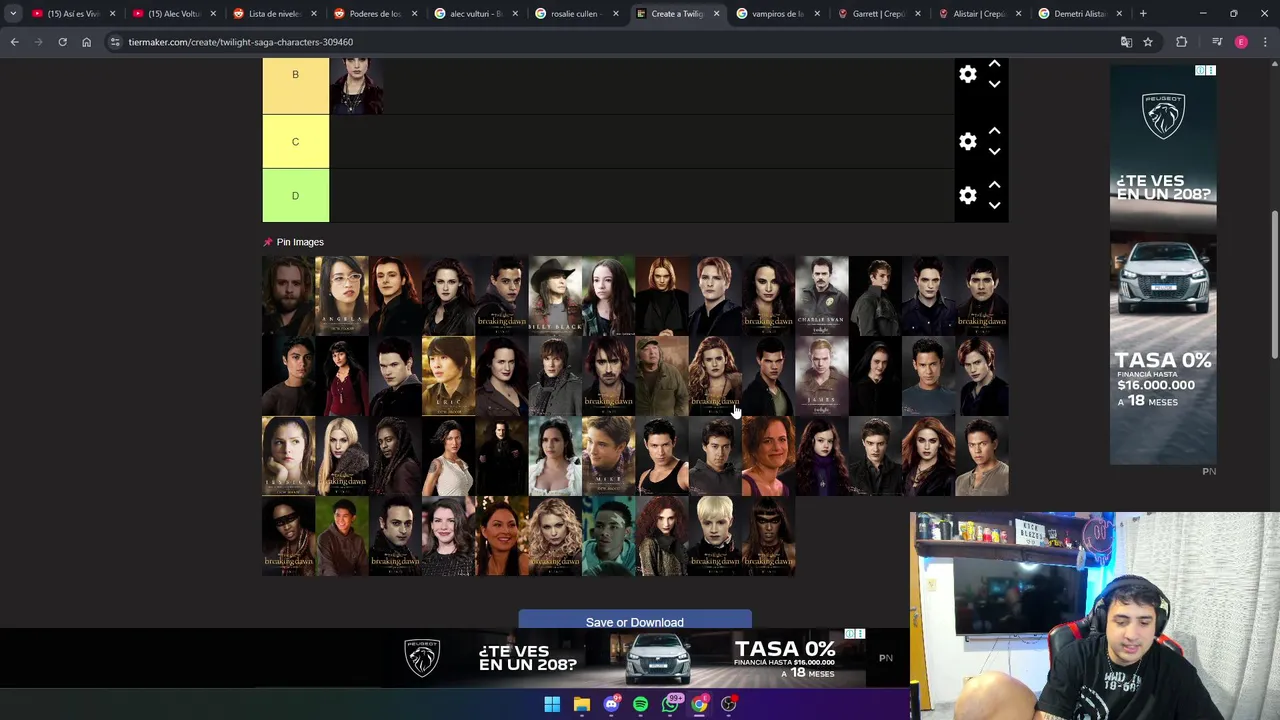Open OBS Studio from the taskbar
The image size is (1280, 720).
[x=729, y=704]
